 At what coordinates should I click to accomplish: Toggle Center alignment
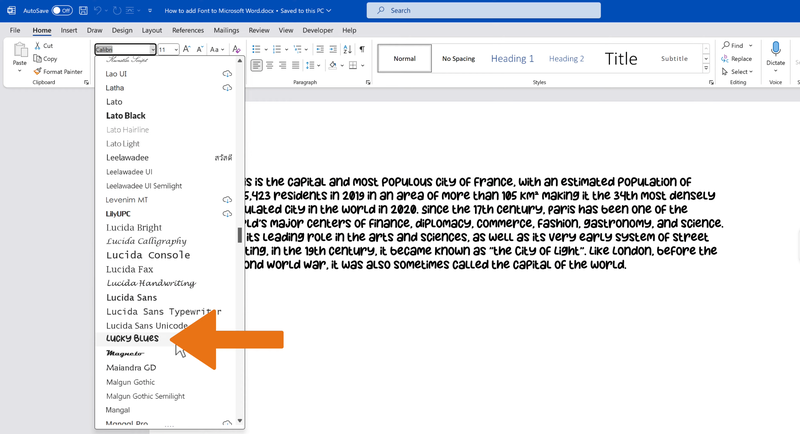point(269,65)
